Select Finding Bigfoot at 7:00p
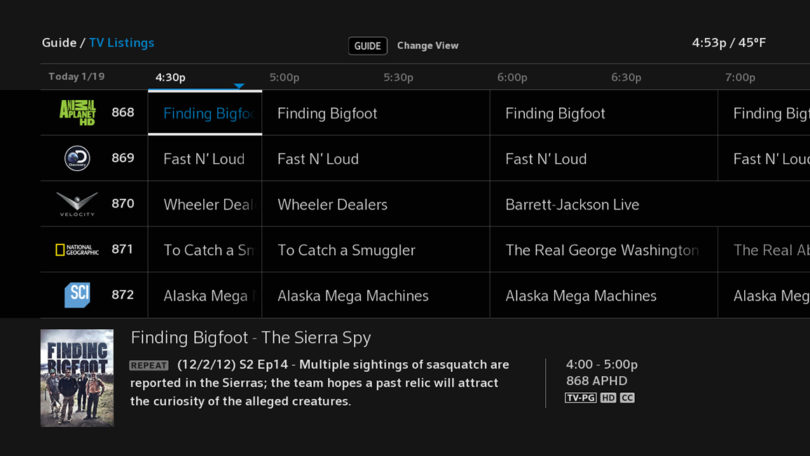 tap(764, 113)
